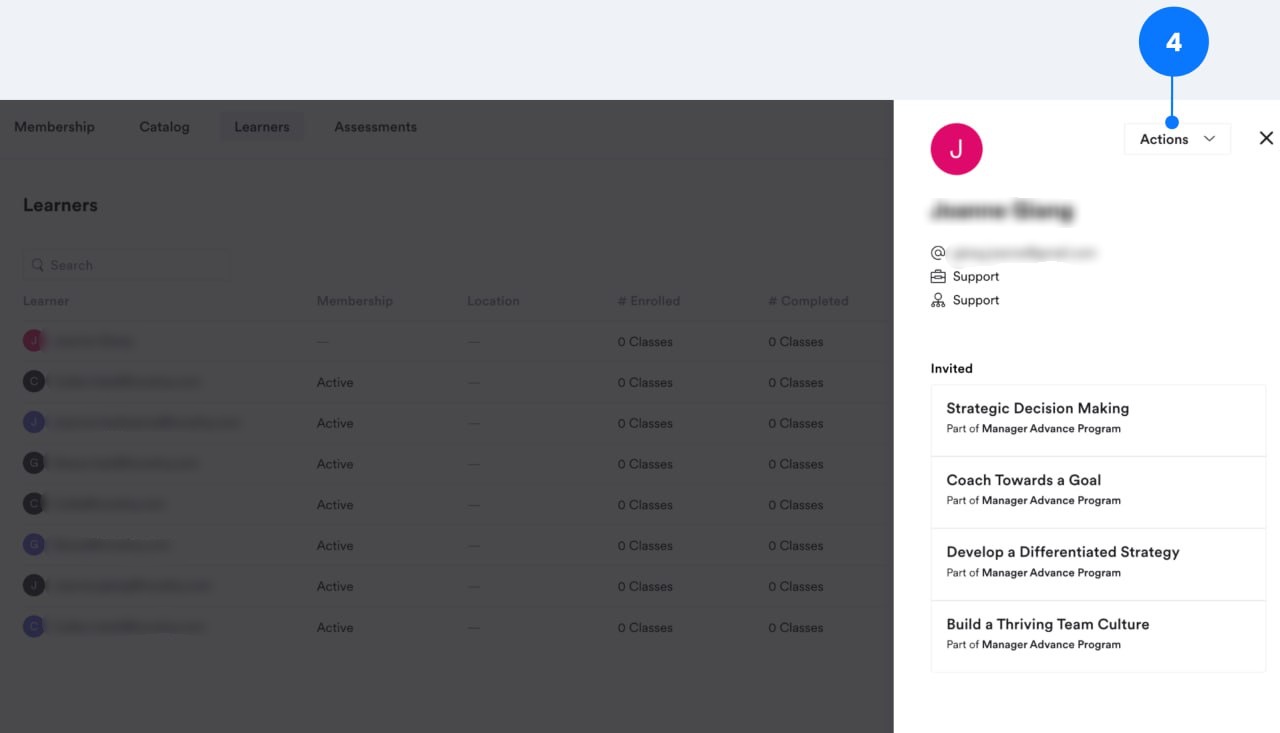Select the first learner's red avatar in the table
The width and height of the screenshot is (1280, 733).
(x=33, y=340)
